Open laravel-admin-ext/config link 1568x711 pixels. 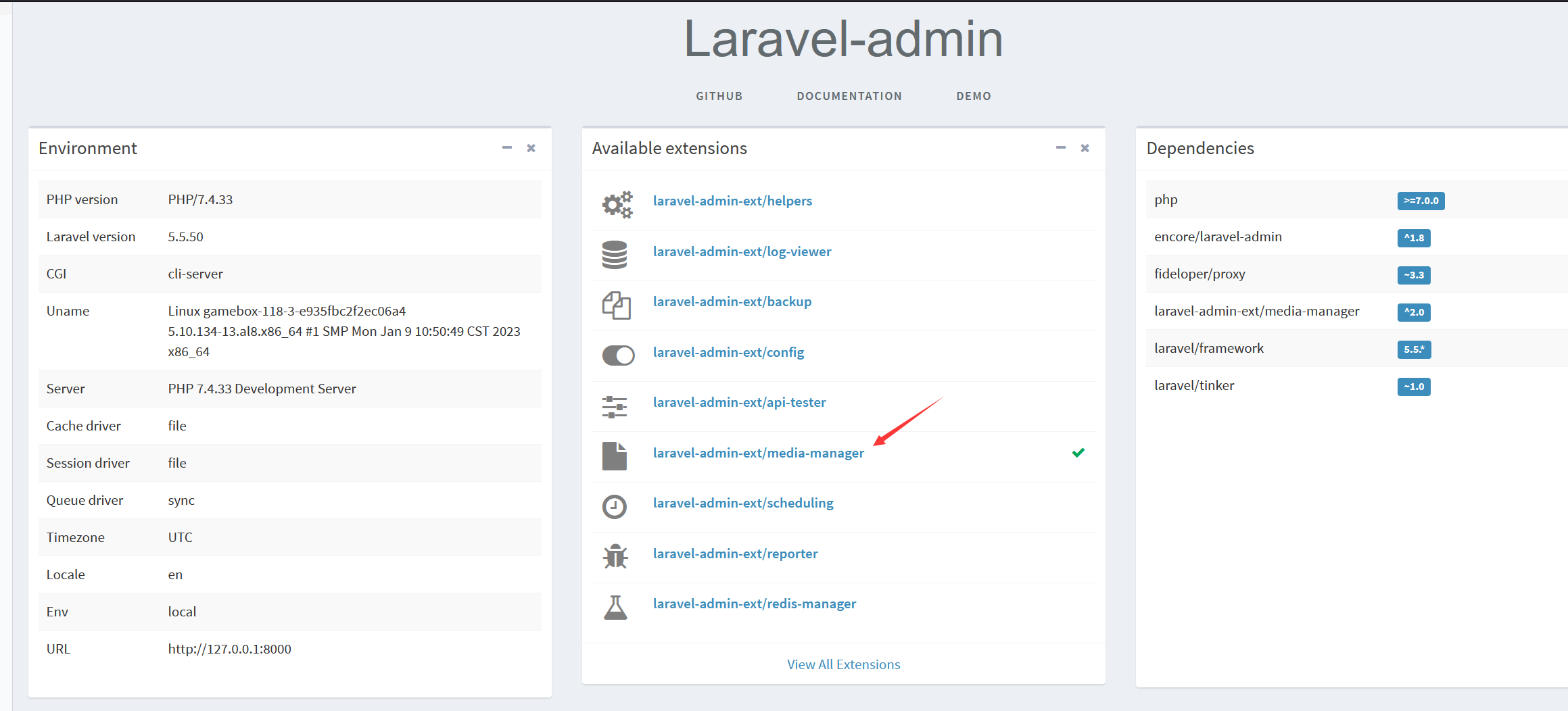pos(728,352)
